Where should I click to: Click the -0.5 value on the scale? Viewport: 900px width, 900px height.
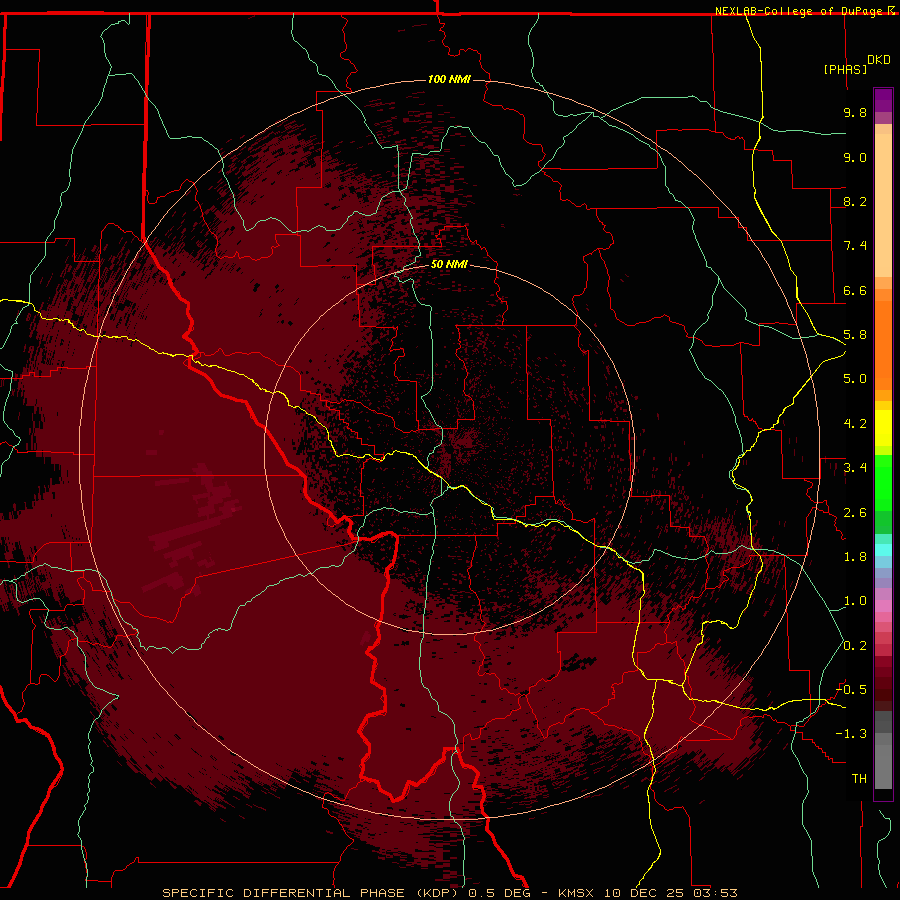click(x=851, y=690)
